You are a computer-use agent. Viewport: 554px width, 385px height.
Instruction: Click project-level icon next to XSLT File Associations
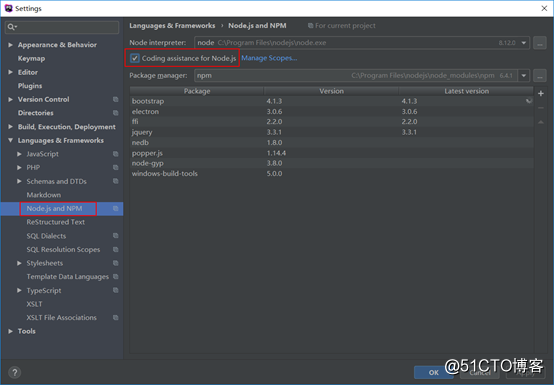pyautogui.click(x=116, y=318)
